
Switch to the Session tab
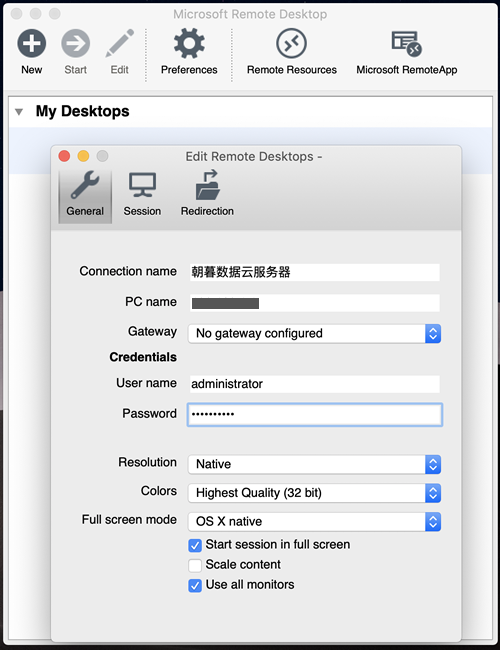[x=142, y=194]
